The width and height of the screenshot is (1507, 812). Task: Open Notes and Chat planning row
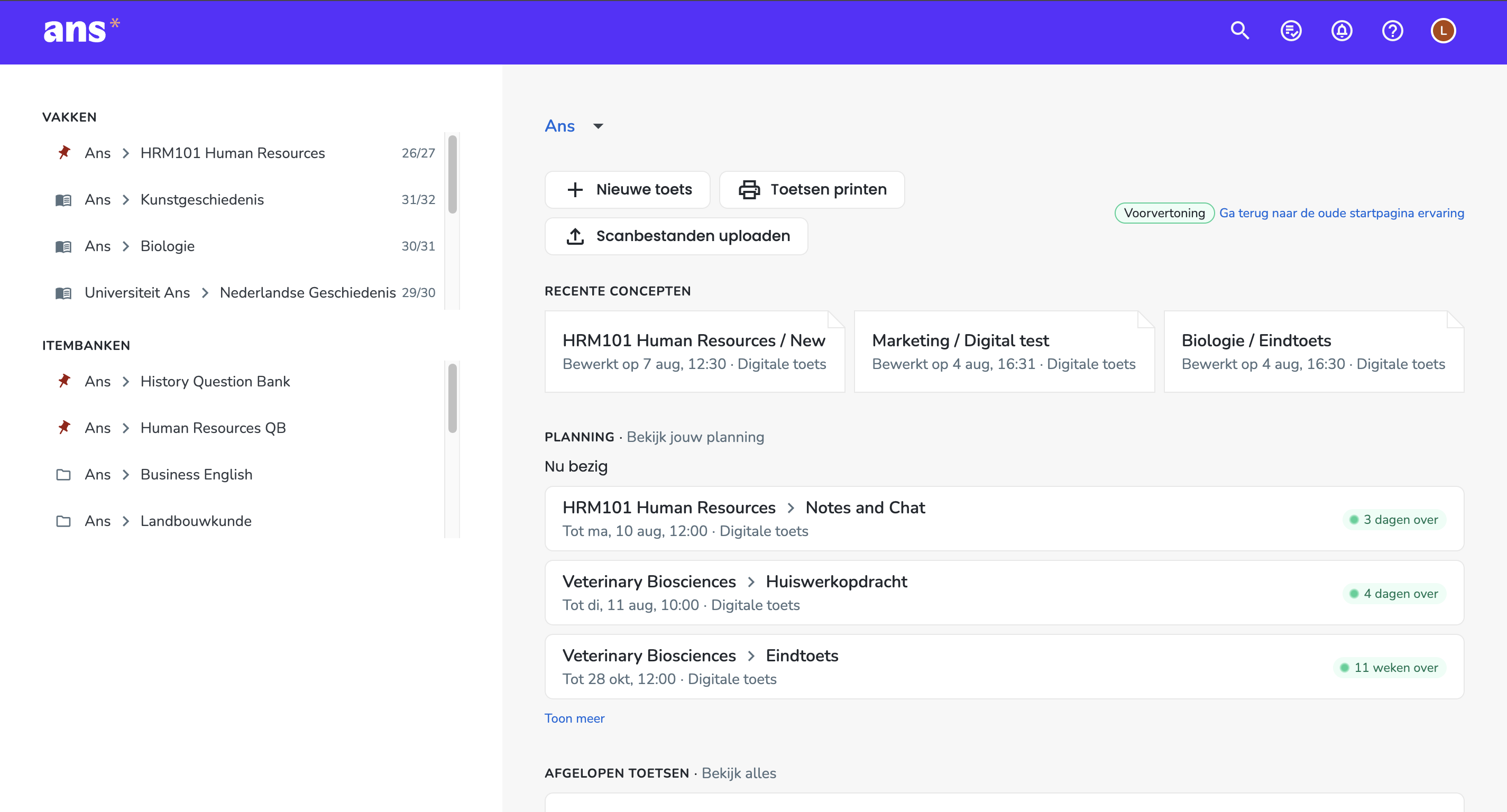tap(1005, 519)
